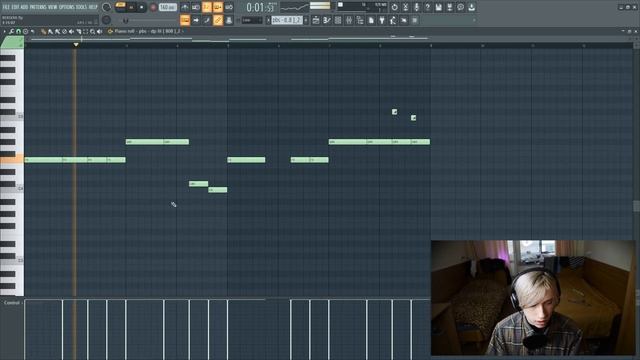Click the play/pause transport button
Screen dimensions: 640x360
[131, 7]
